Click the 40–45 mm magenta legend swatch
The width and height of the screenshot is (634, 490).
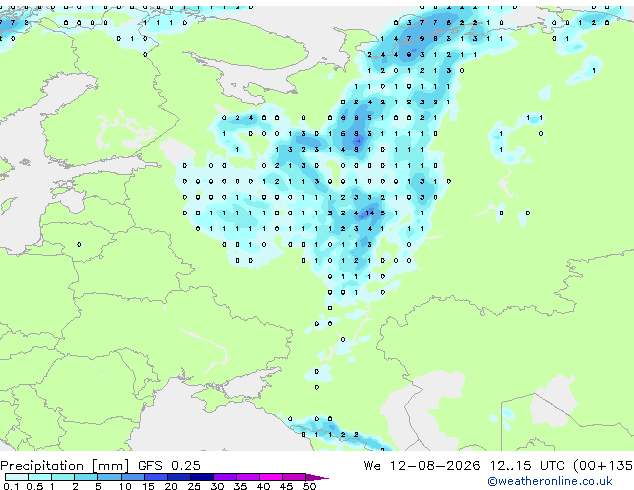271,477
